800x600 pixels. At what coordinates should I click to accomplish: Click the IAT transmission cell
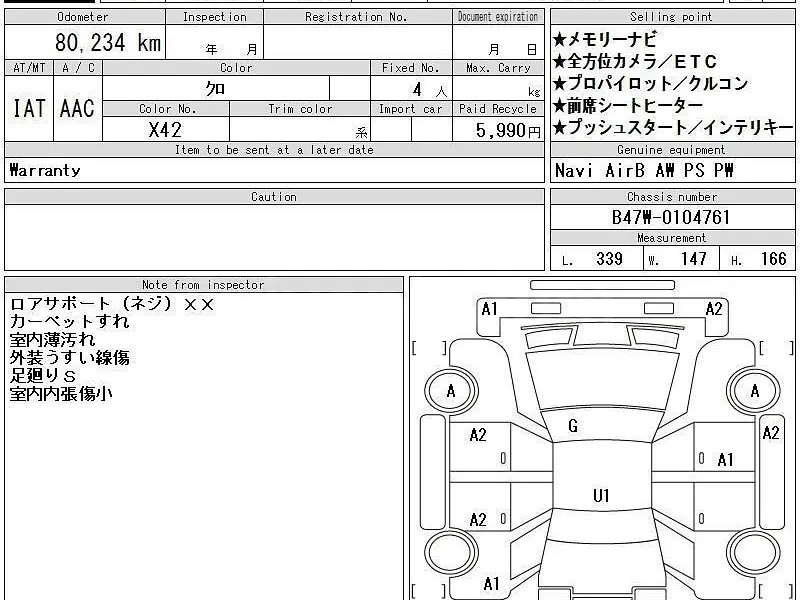coord(29,109)
